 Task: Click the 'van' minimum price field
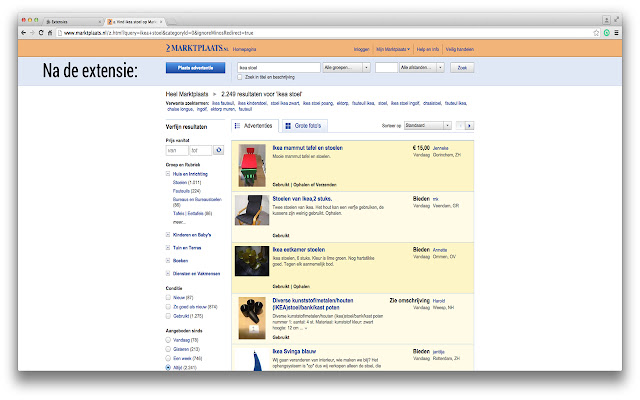click(177, 151)
